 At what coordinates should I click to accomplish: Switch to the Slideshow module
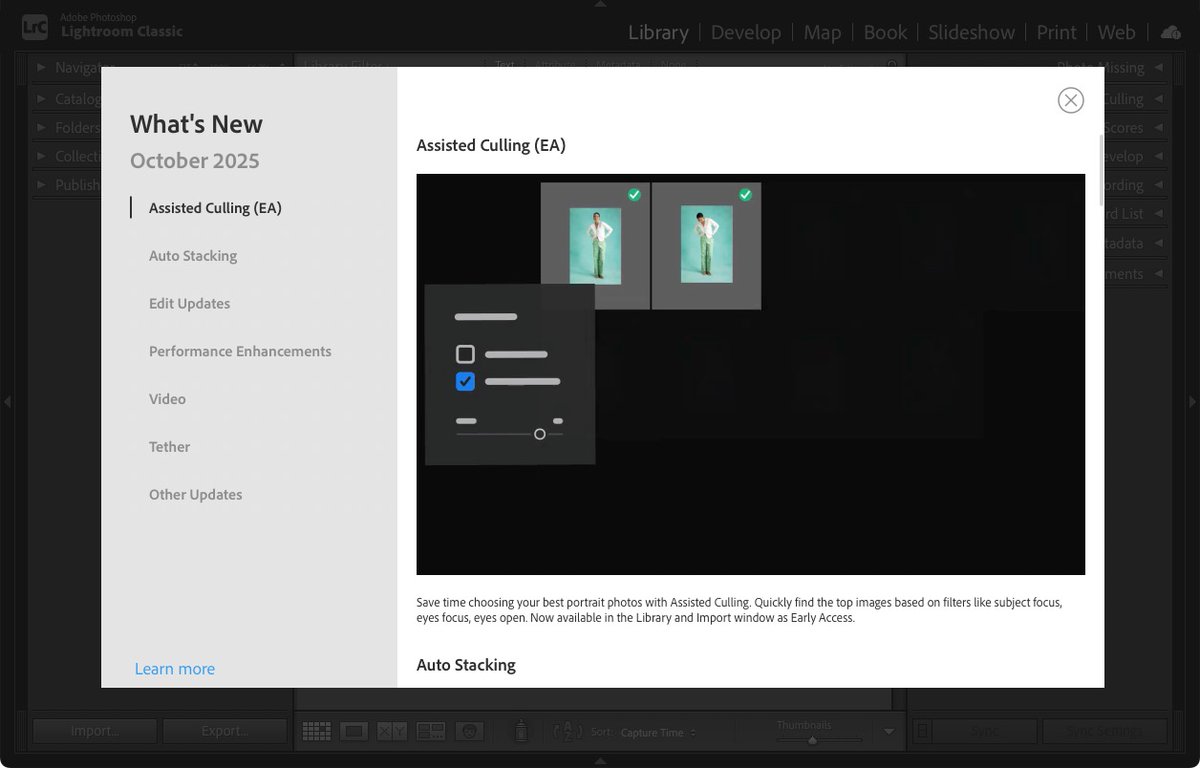point(971,33)
